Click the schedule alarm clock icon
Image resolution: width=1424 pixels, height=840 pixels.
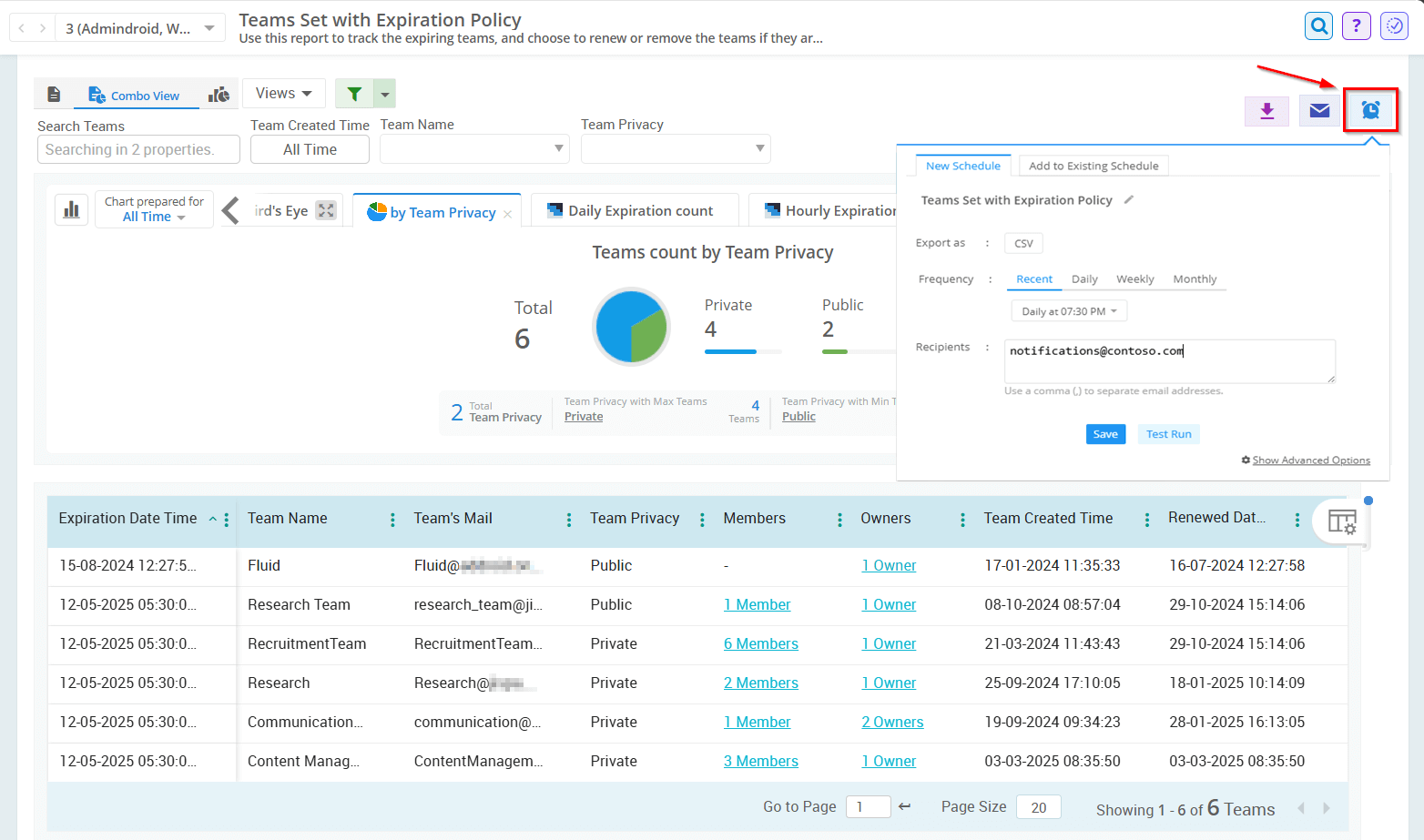point(1370,110)
